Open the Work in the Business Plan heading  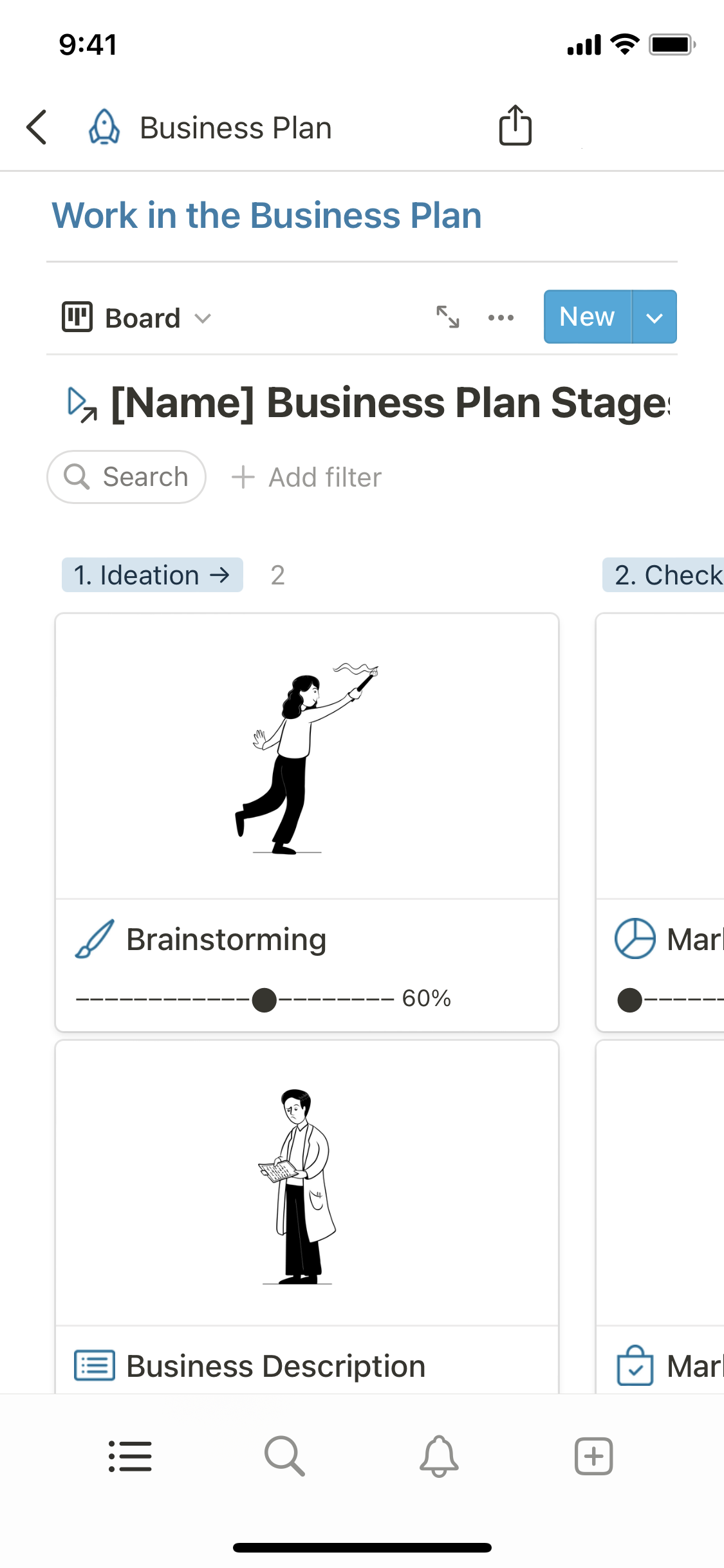(266, 216)
